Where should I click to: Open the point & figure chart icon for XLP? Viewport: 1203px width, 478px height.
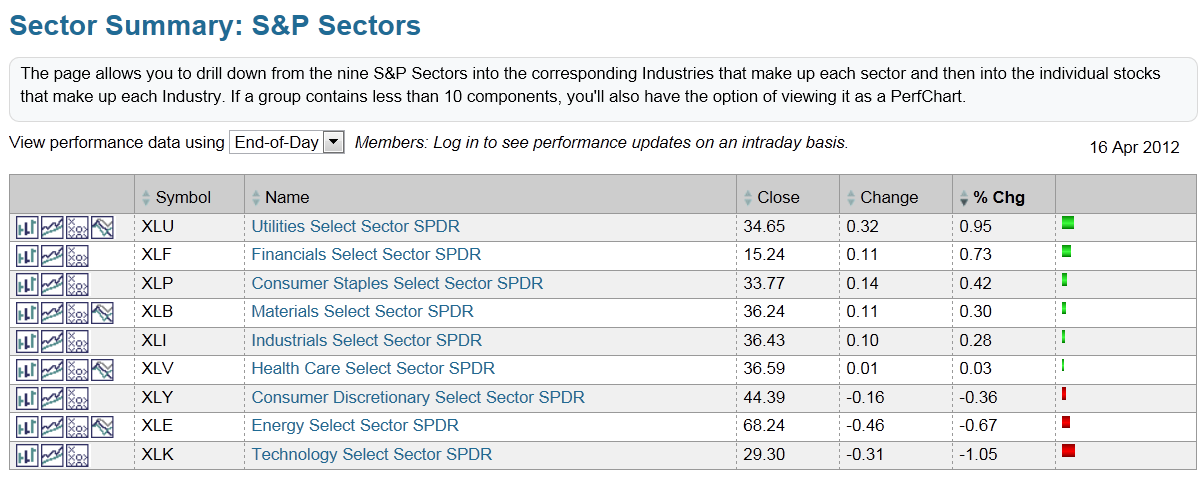tap(77, 284)
